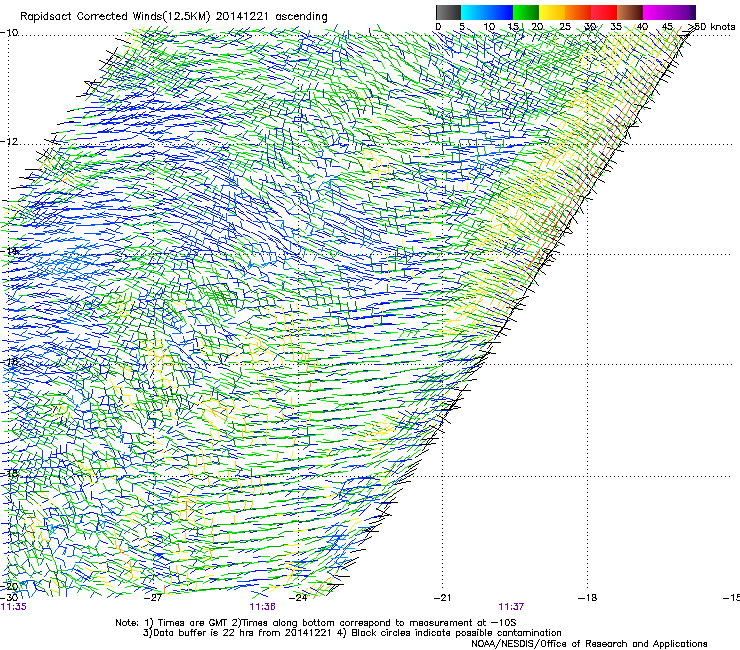
Task: Click the Rapidscat Corrected Winds title text
Action: (174, 16)
